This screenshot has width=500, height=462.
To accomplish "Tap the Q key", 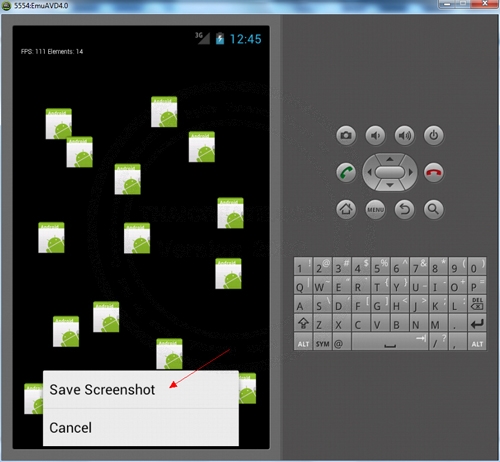I will (303, 285).
